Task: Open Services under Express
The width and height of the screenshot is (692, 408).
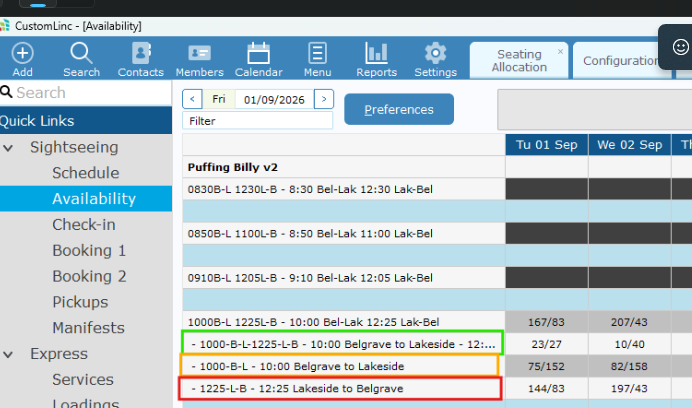Action: tap(83, 379)
